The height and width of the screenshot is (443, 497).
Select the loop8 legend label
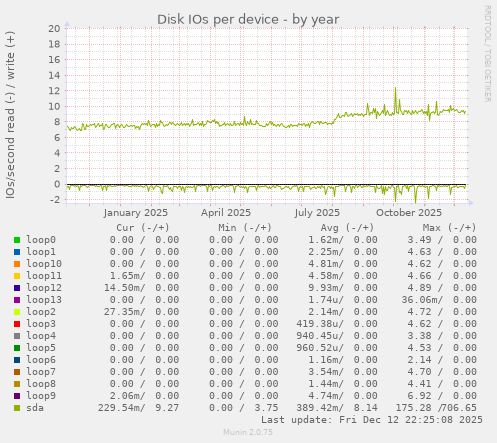click(x=41, y=384)
